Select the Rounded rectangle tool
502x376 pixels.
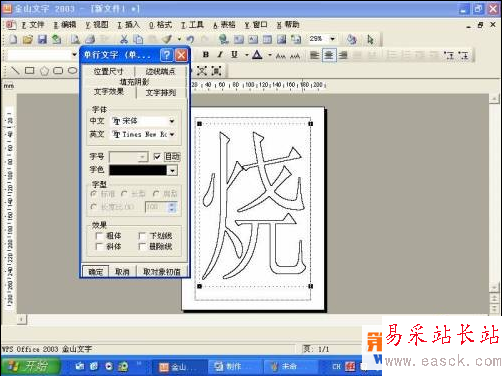click(x=58, y=70)
